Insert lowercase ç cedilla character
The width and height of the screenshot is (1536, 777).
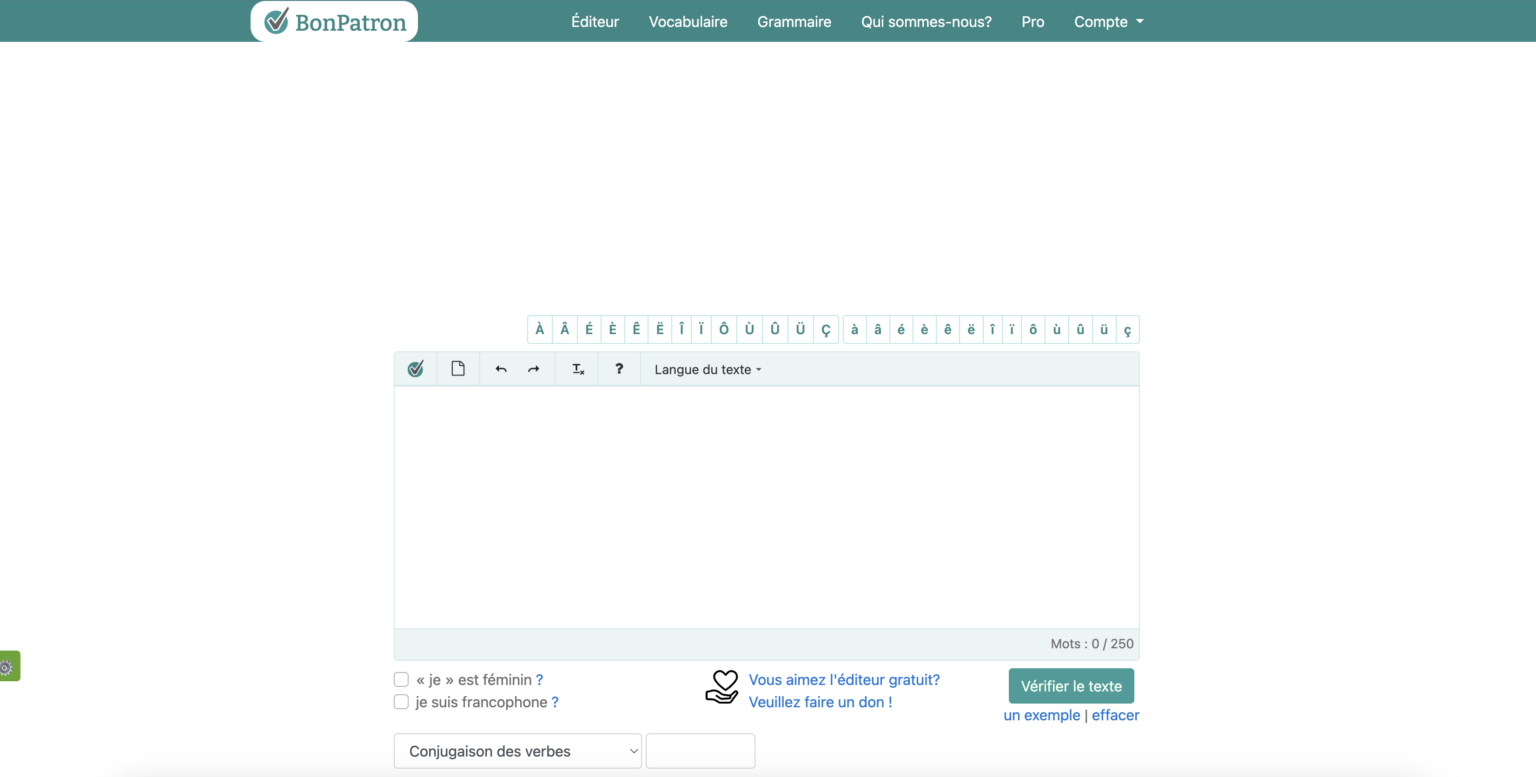pyautogui.click(x=1128, y=330)
